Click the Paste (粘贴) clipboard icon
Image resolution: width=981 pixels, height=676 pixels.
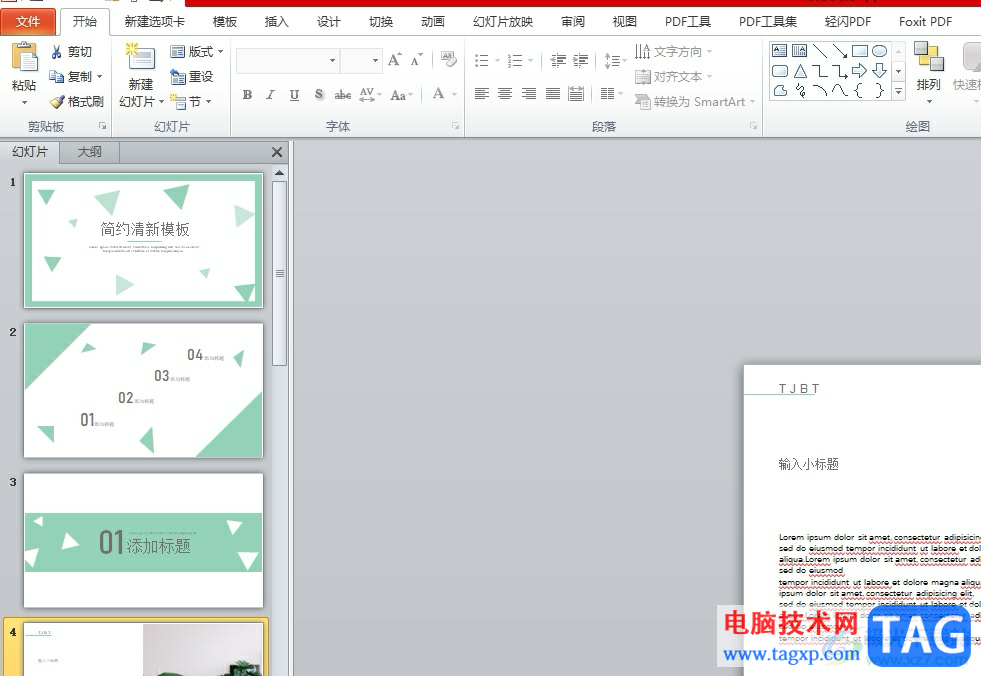coord(24,58)
